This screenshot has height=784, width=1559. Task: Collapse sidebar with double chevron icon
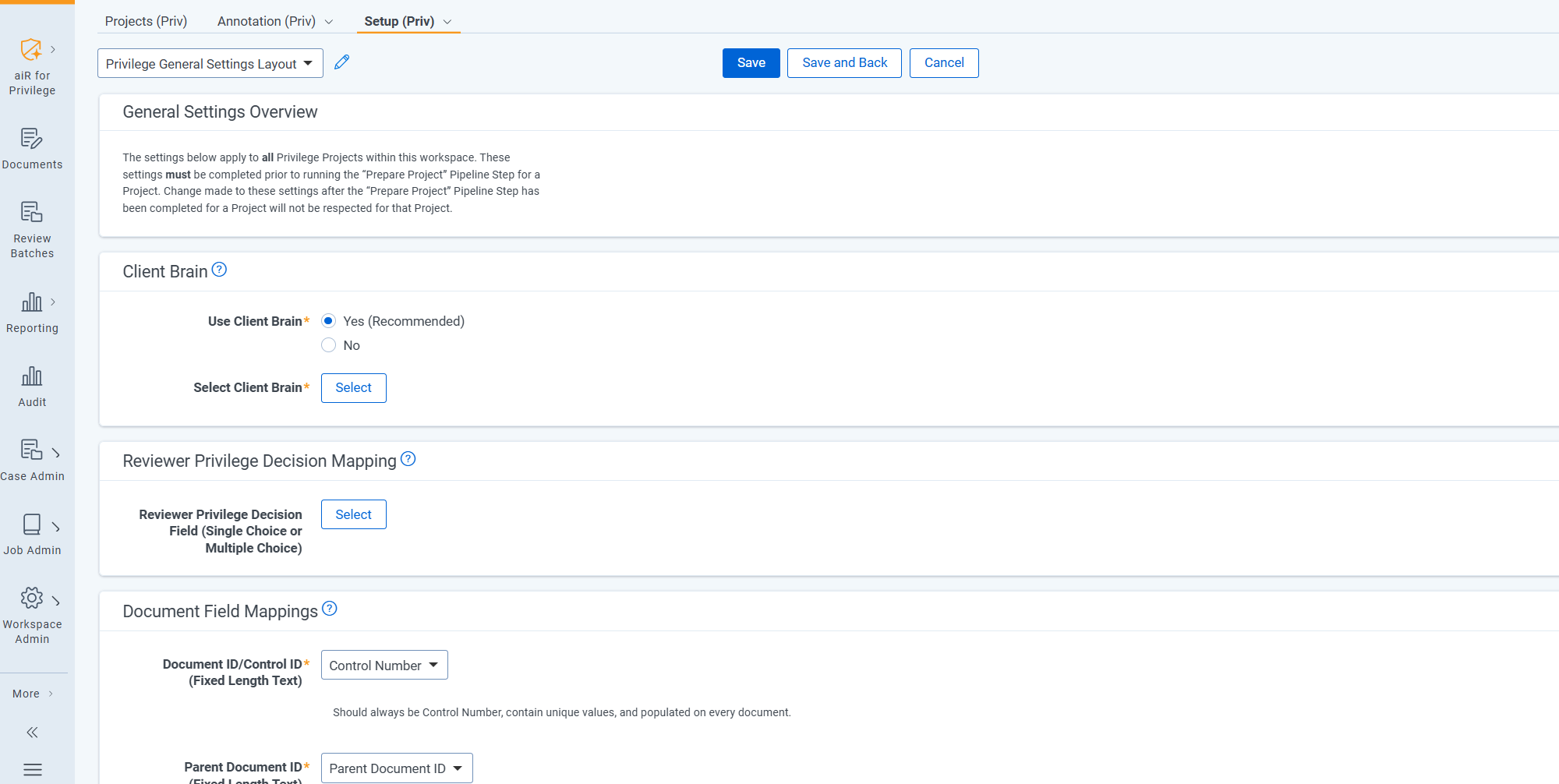click(32, 733)
